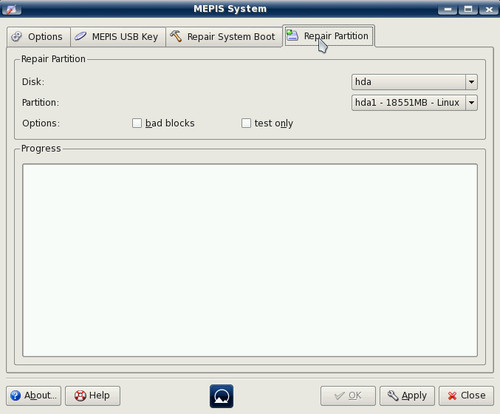Switch to the Options tab
Screen dimensions: 500x414
[39, 37]
